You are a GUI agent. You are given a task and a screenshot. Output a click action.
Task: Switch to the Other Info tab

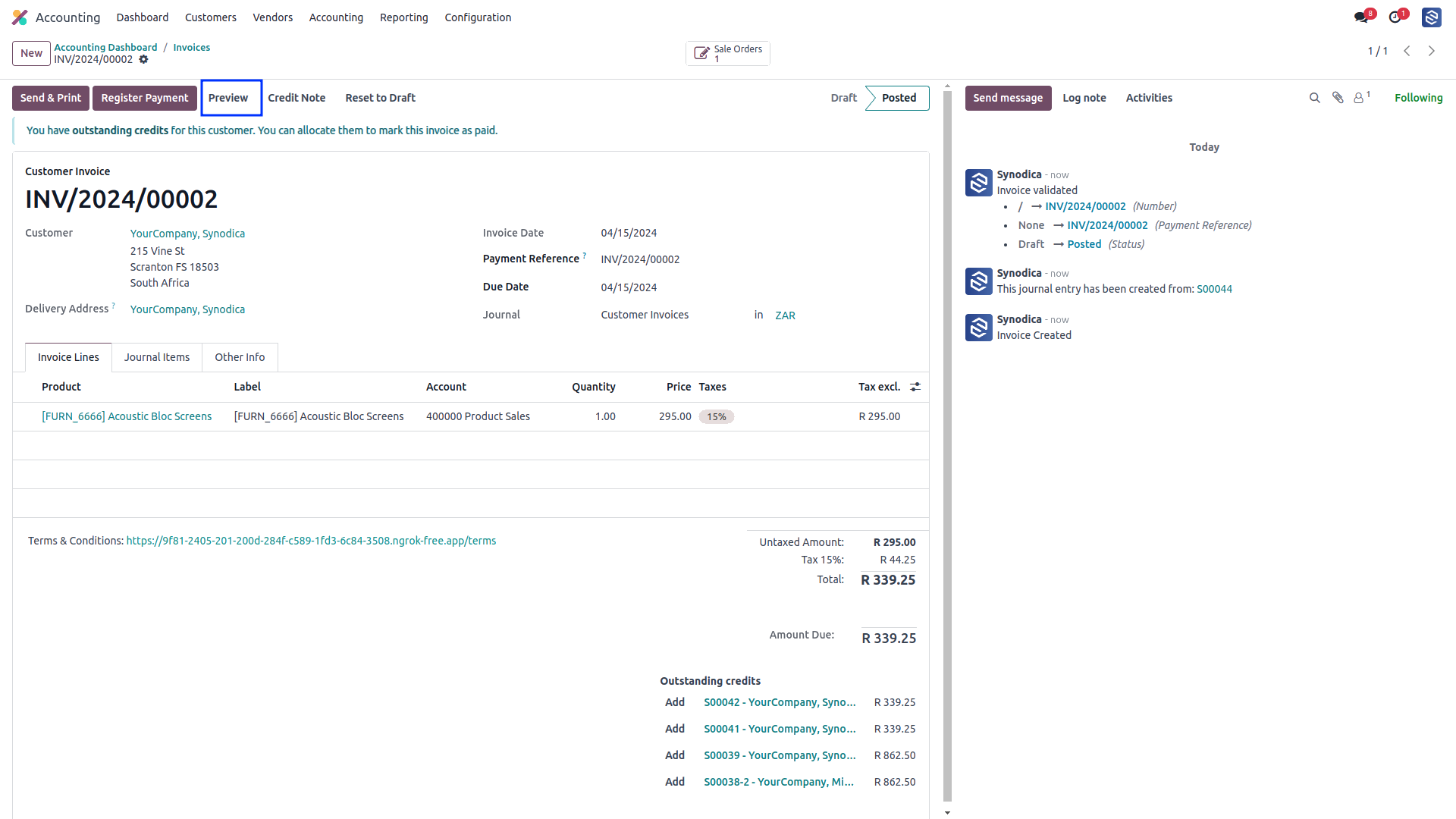[240, 357]
